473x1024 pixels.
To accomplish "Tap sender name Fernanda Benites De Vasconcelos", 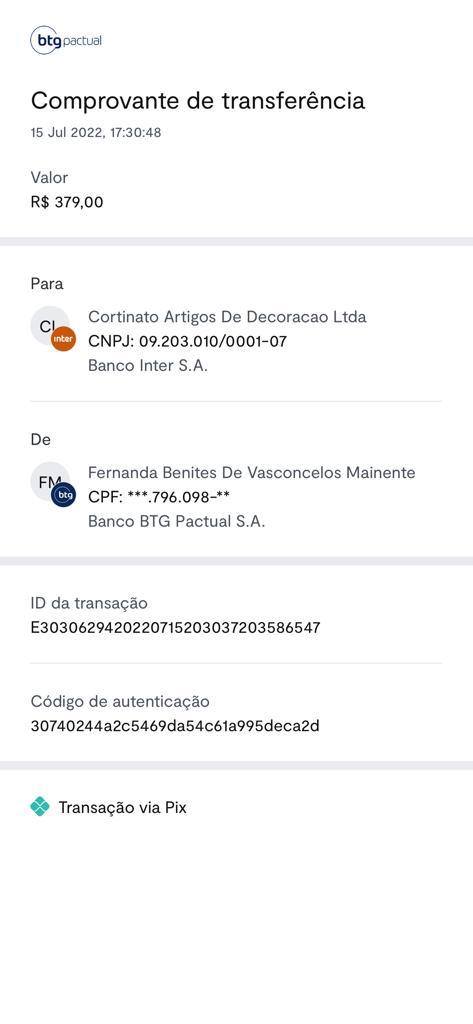I will point(252,473).
